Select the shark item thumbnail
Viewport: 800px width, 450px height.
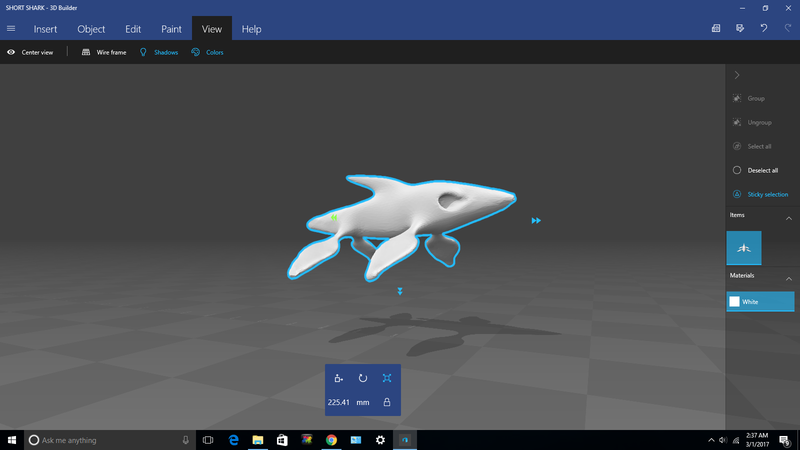744,248
